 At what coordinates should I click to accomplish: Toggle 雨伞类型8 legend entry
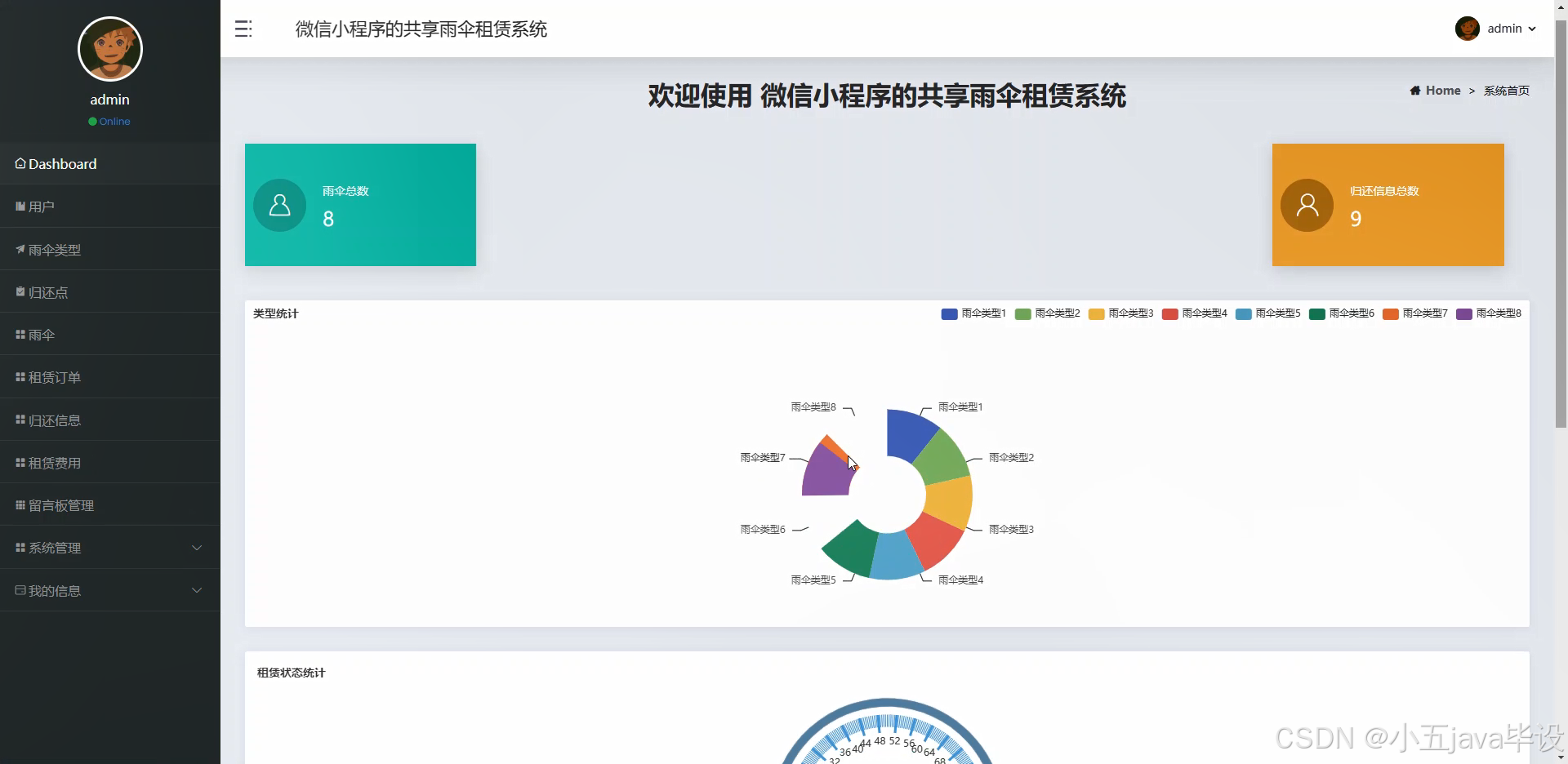coord(1488,313)
